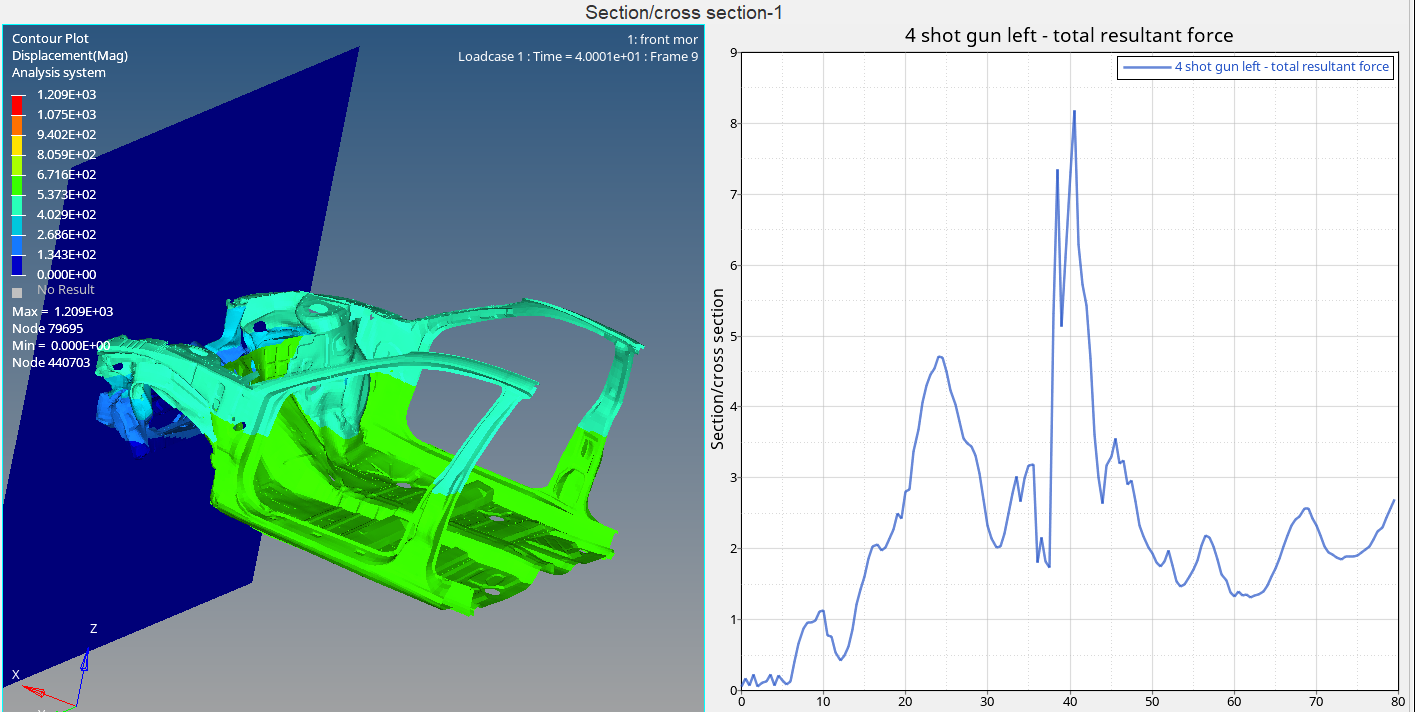Select legend value 4.029E+02

click(67, 215)
